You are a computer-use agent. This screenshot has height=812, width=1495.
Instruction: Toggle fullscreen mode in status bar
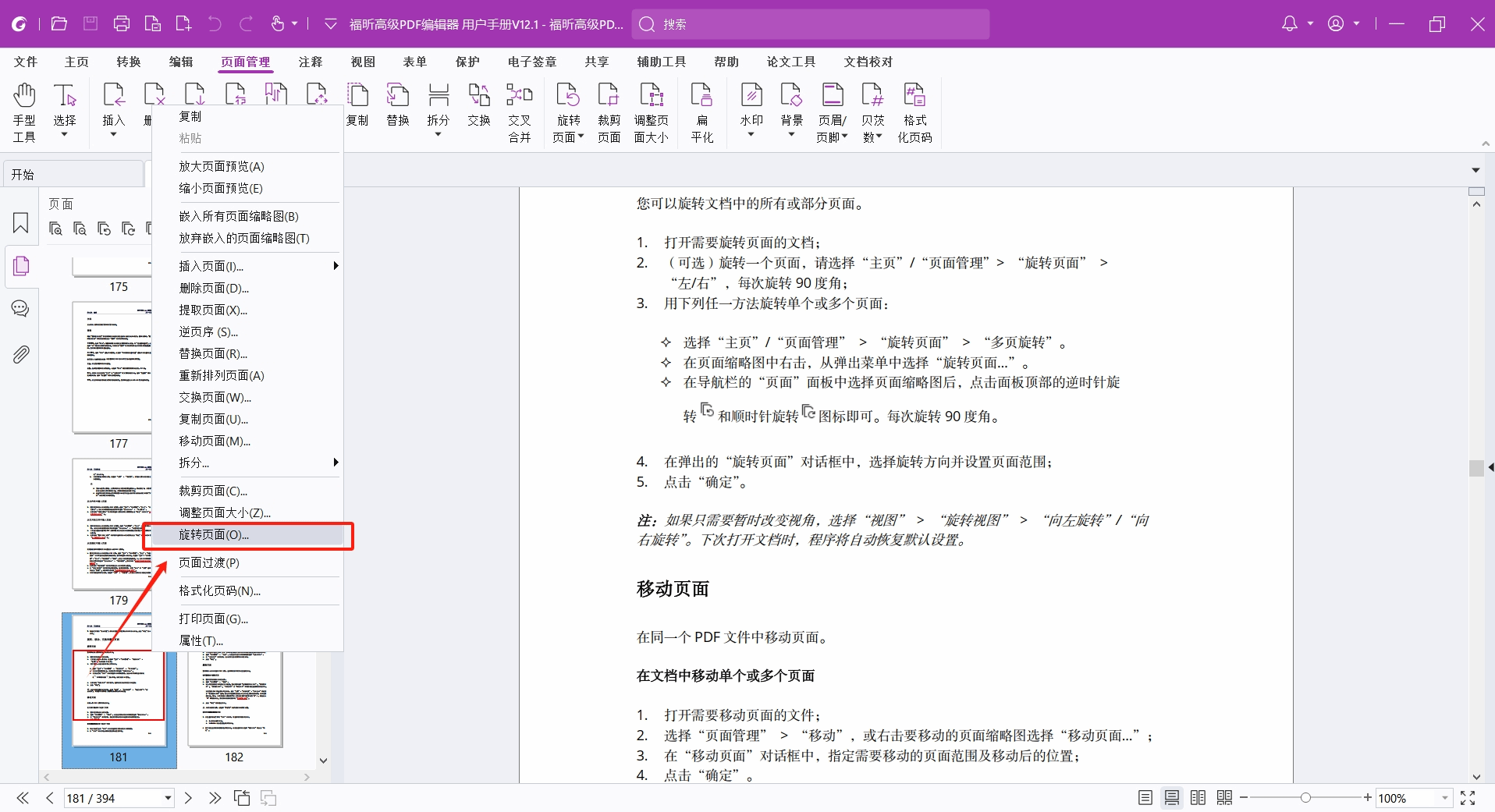point(1468,798)
